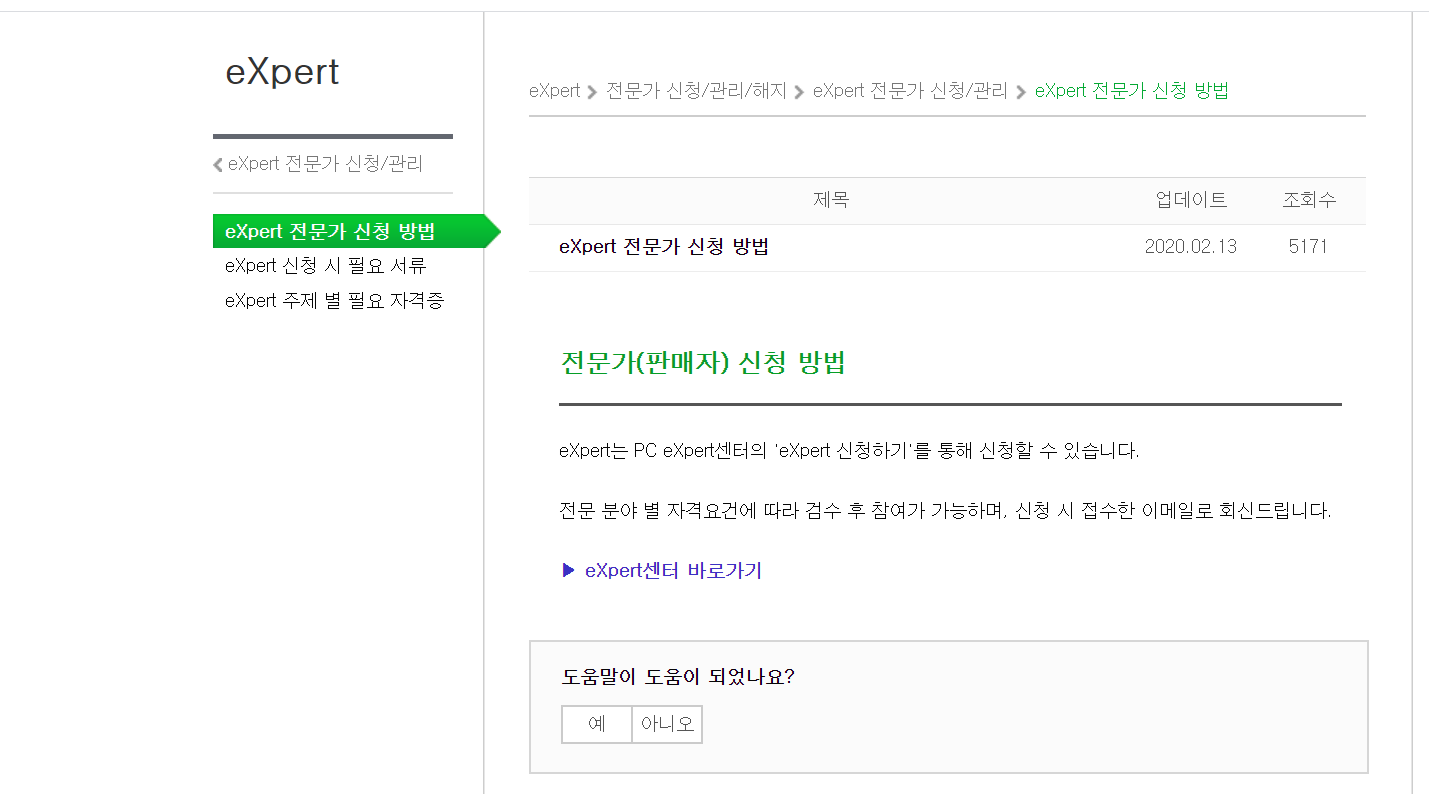Open 'eXpert 신청 시 필요 서류' sidebar item
This screenshot has width=1429, height=794.
point(326,266)
